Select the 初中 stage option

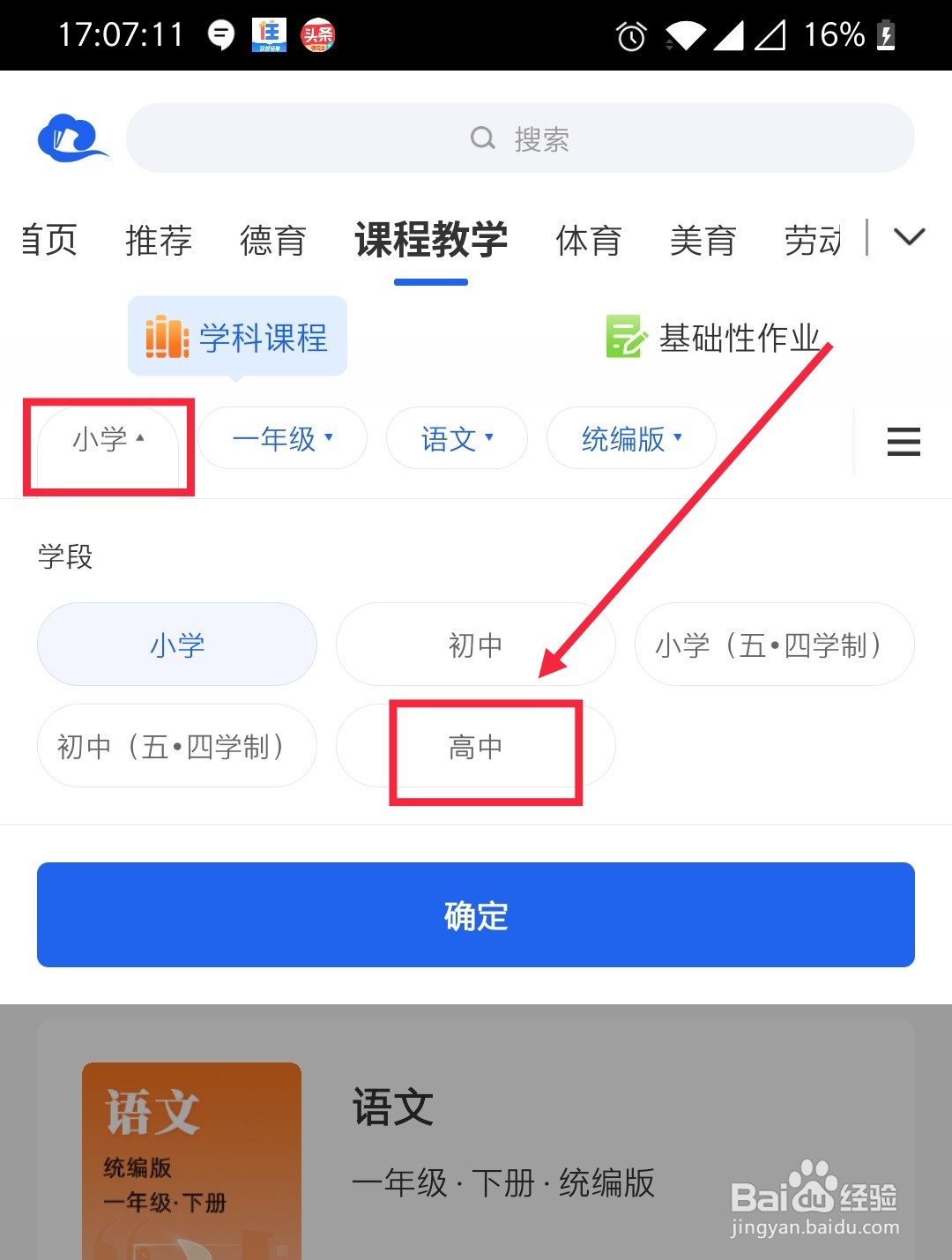click(x=476, y=645)
